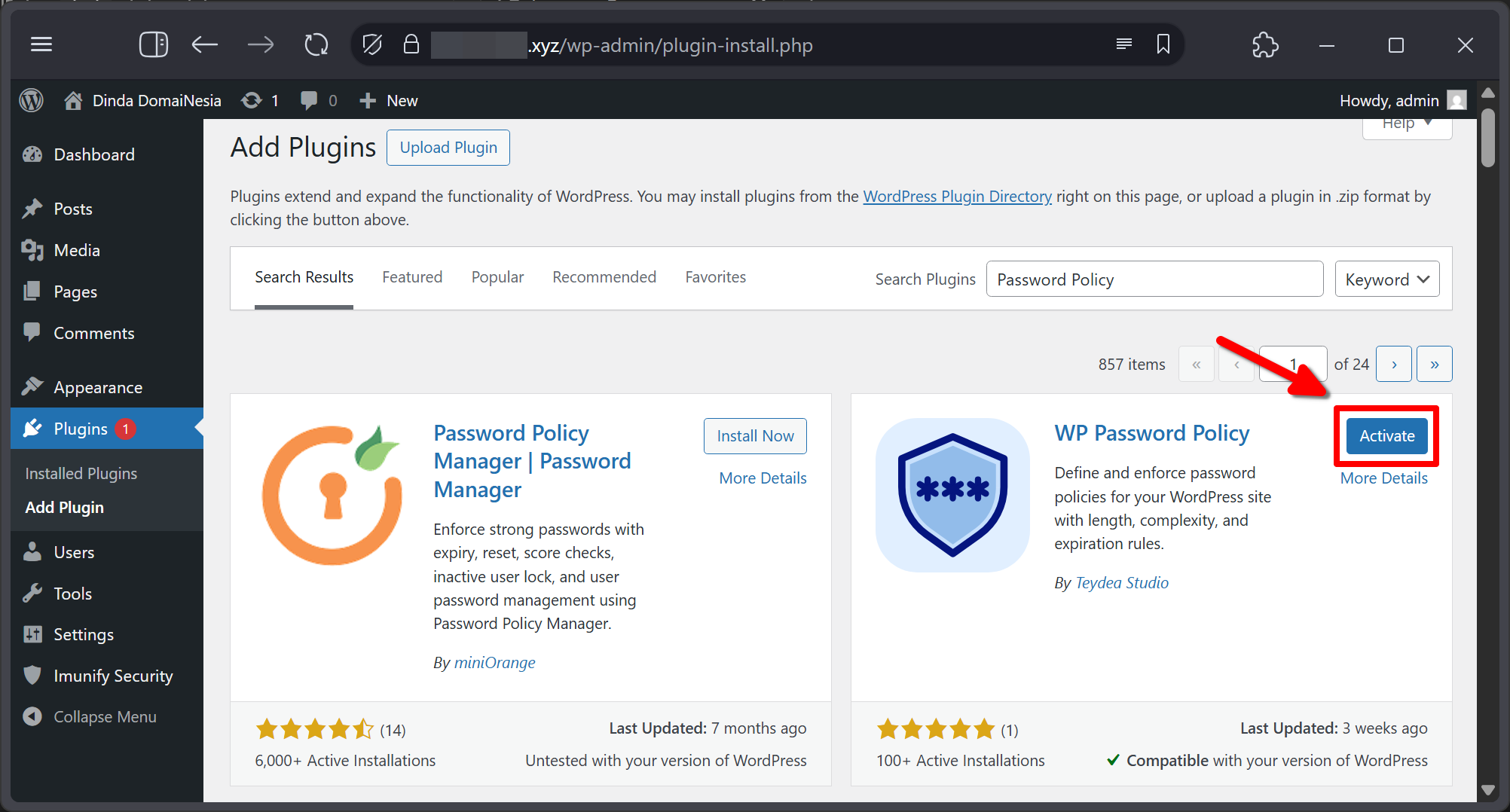
Task: Click the padlock site info icon
Action: [411, 44]
